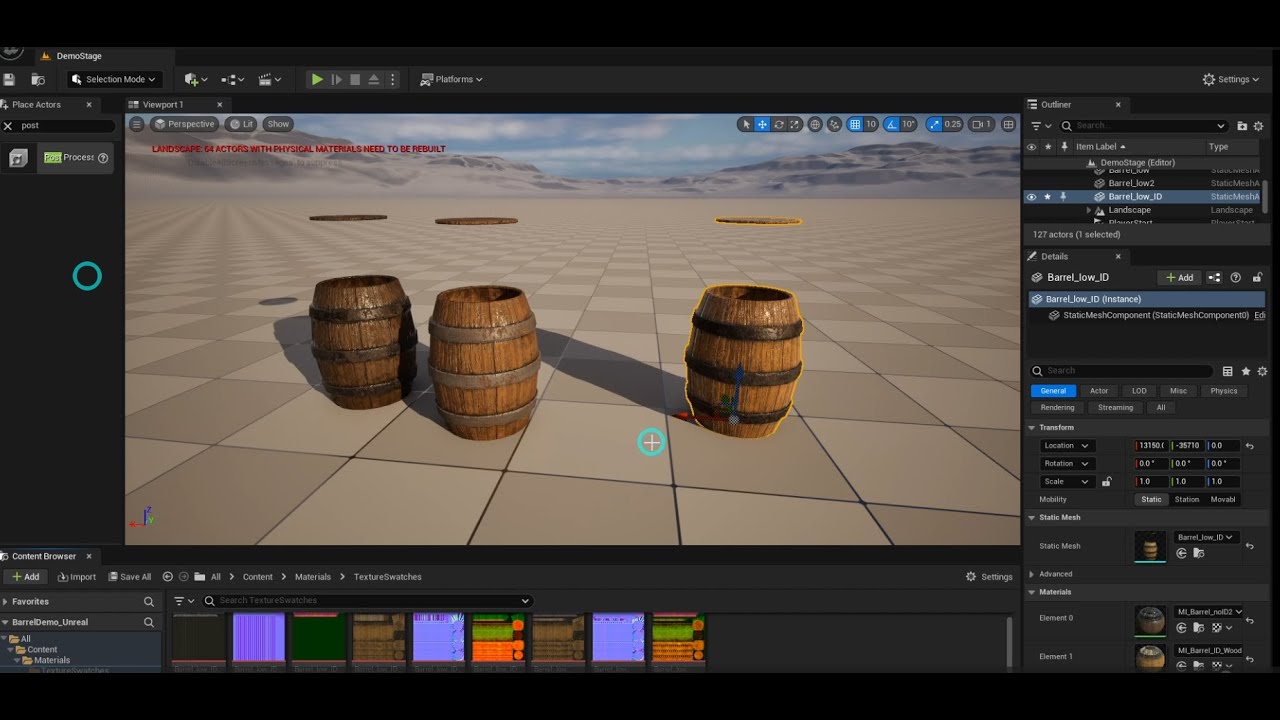The image size is (1280, 720).
Task: Select the Outliner tab
Action: coord(1056,104)
